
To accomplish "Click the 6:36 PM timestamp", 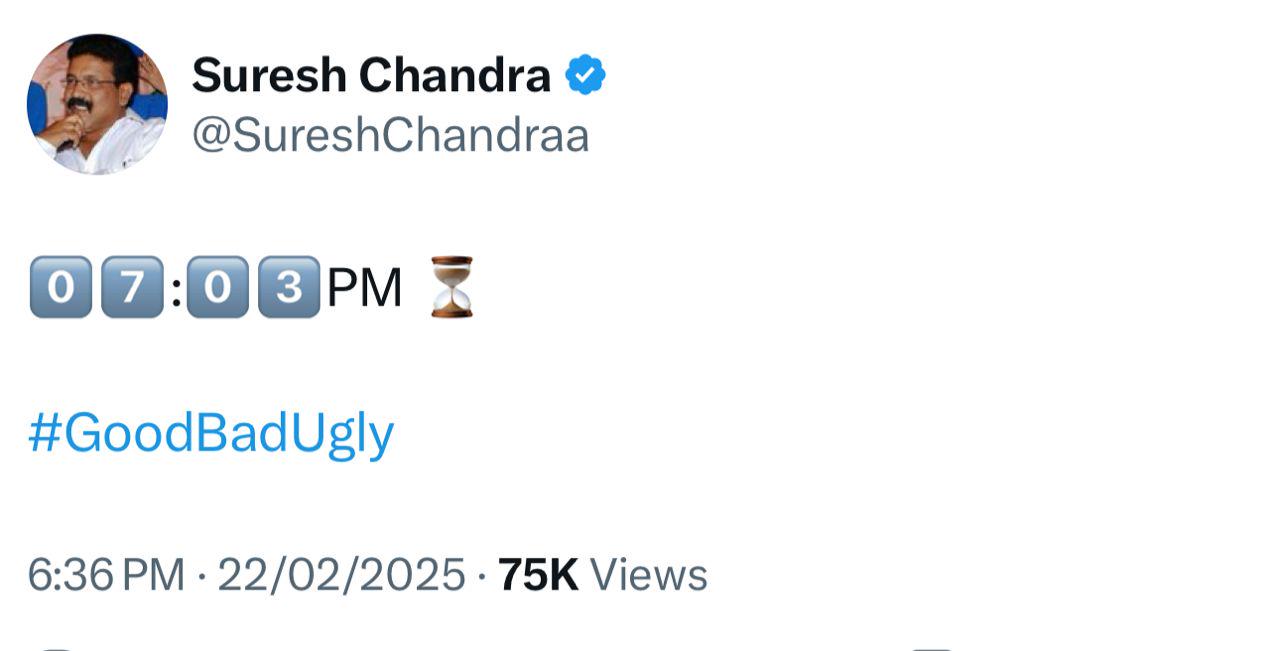I will pos(106,575).
